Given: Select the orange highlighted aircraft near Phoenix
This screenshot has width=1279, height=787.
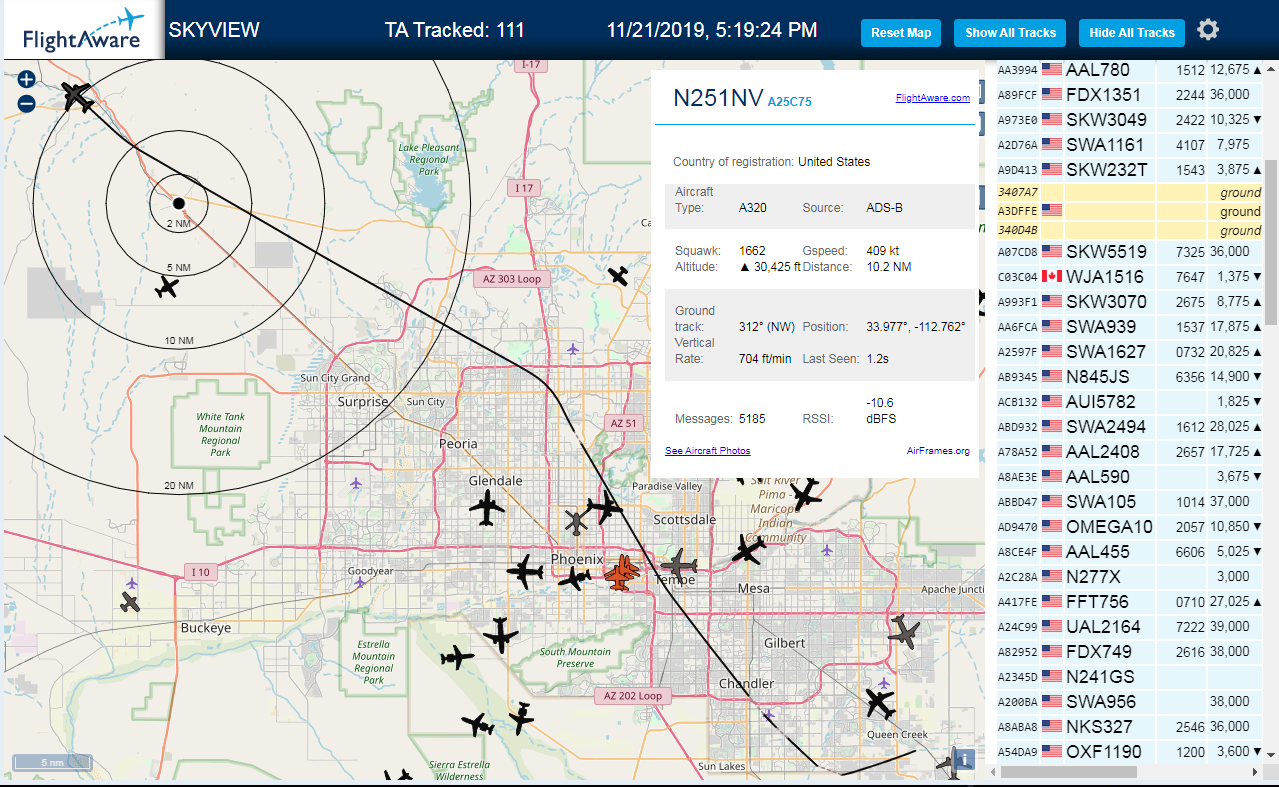Looking at the screenshot, I should point(622,573).
